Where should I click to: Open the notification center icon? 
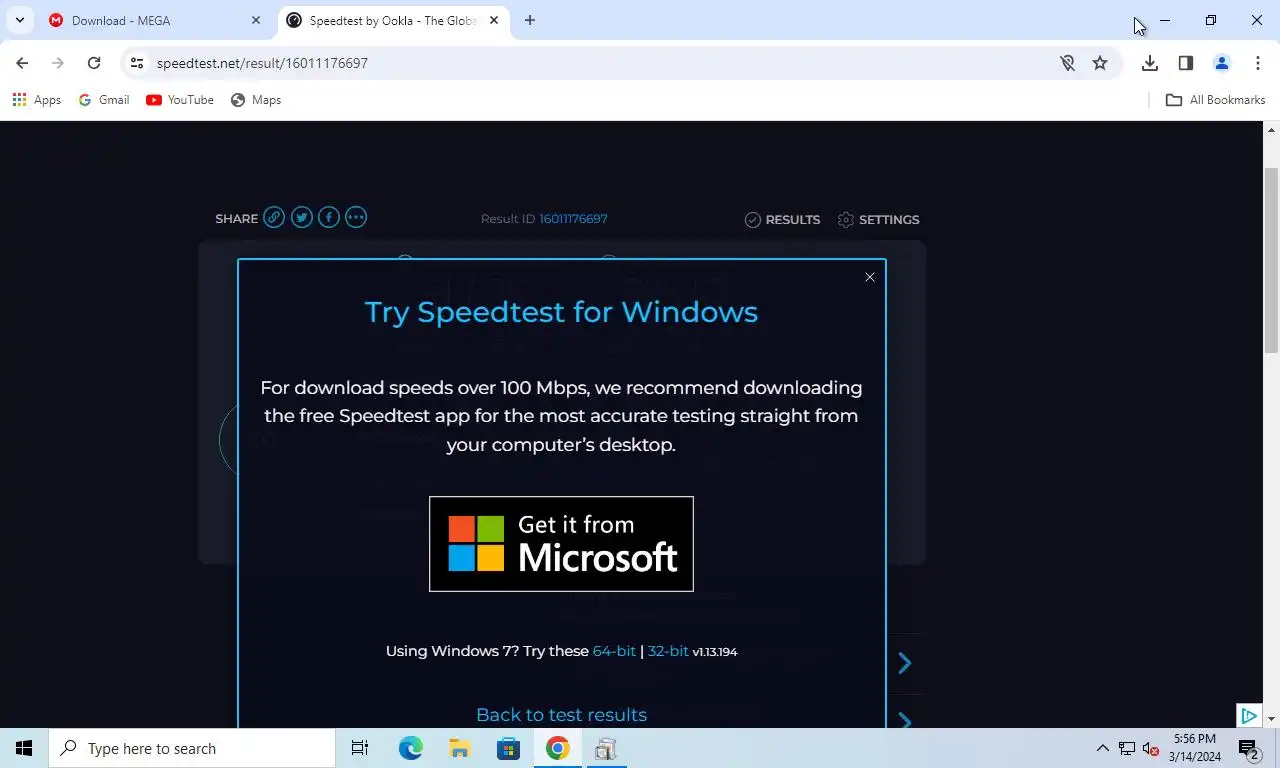[1249, 748]
